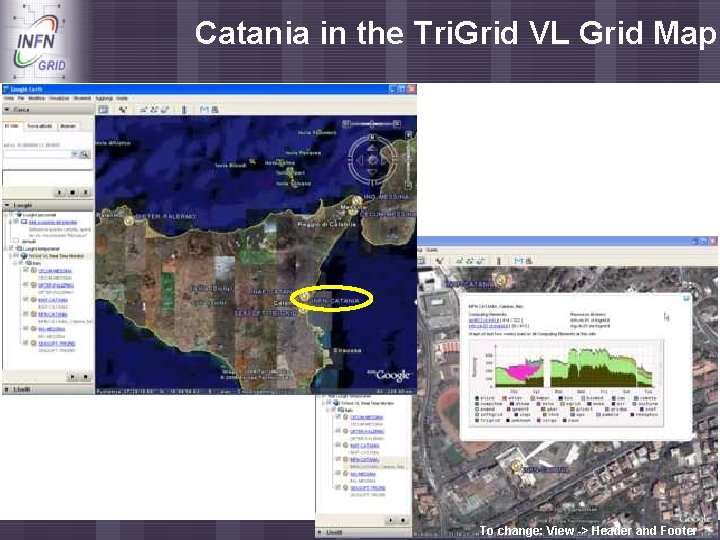Click the email icon in left window toolbar
The height and width of the screenshot is (540, 720).
coord(204,109)
